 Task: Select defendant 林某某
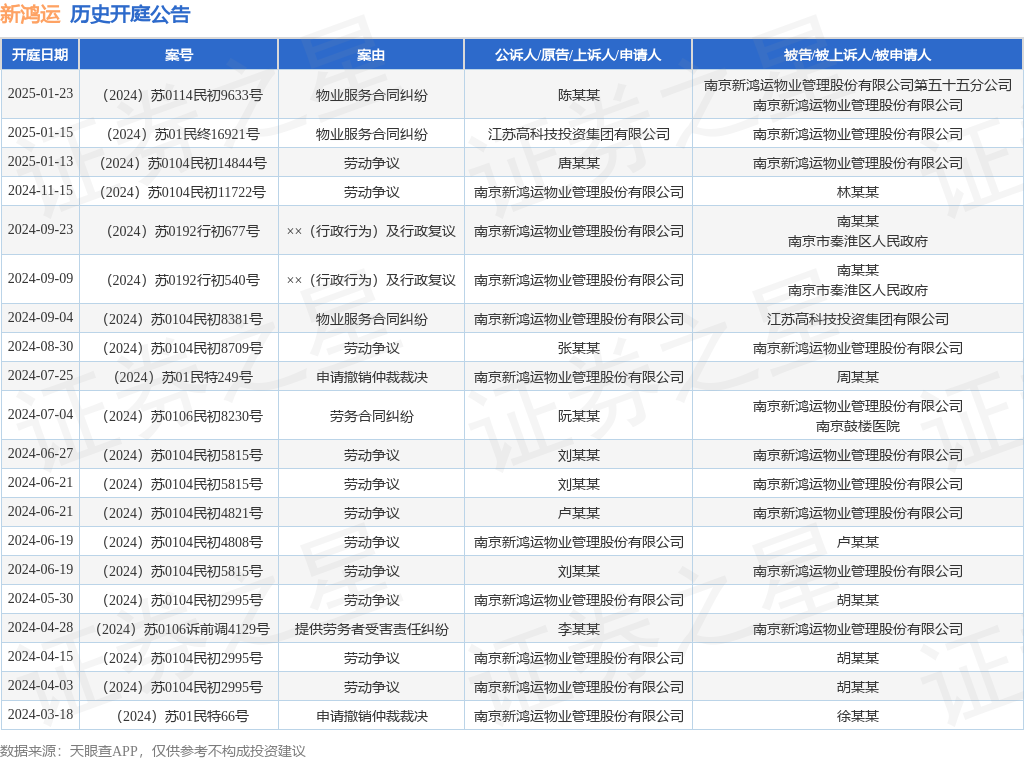tap(857, 193)
